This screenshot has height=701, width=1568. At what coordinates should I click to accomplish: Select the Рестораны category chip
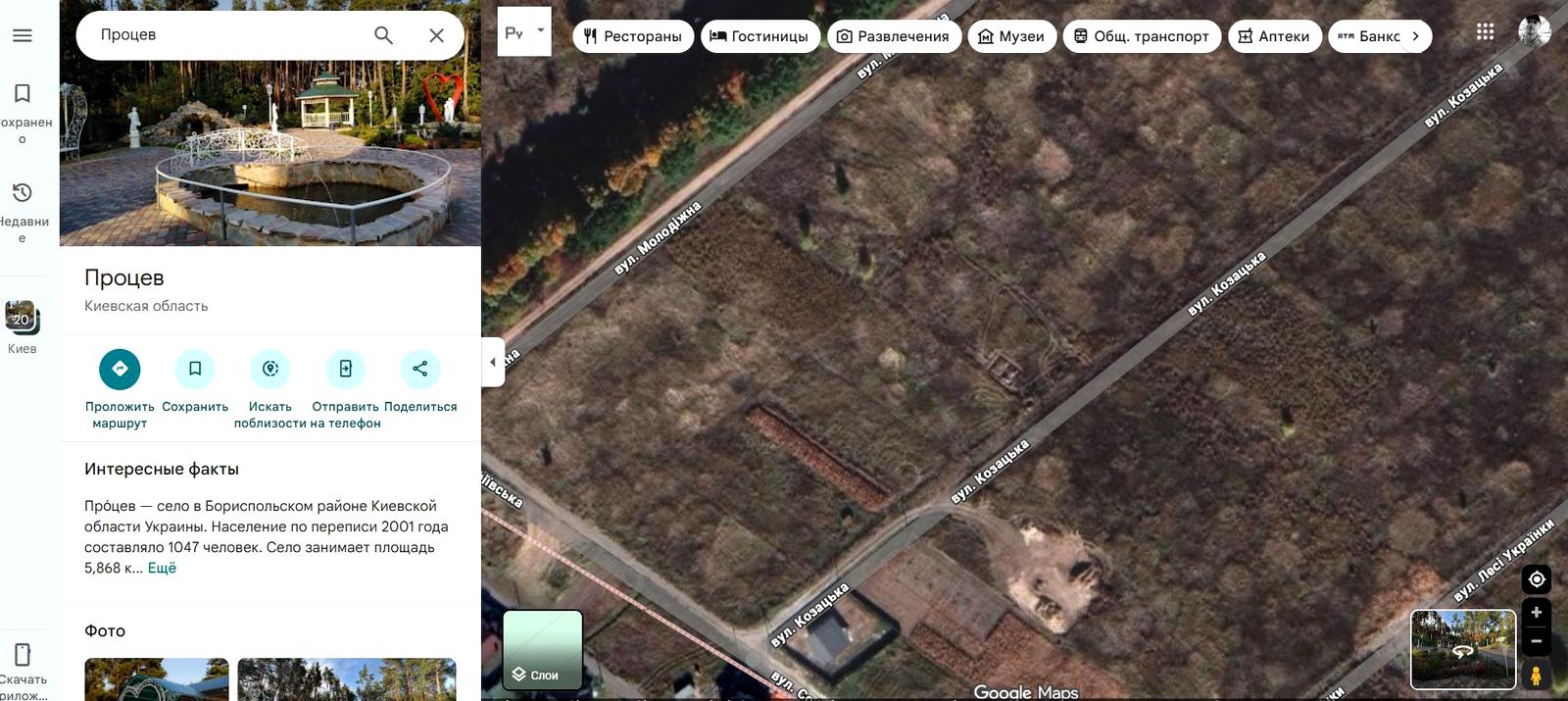click(633, 36)
